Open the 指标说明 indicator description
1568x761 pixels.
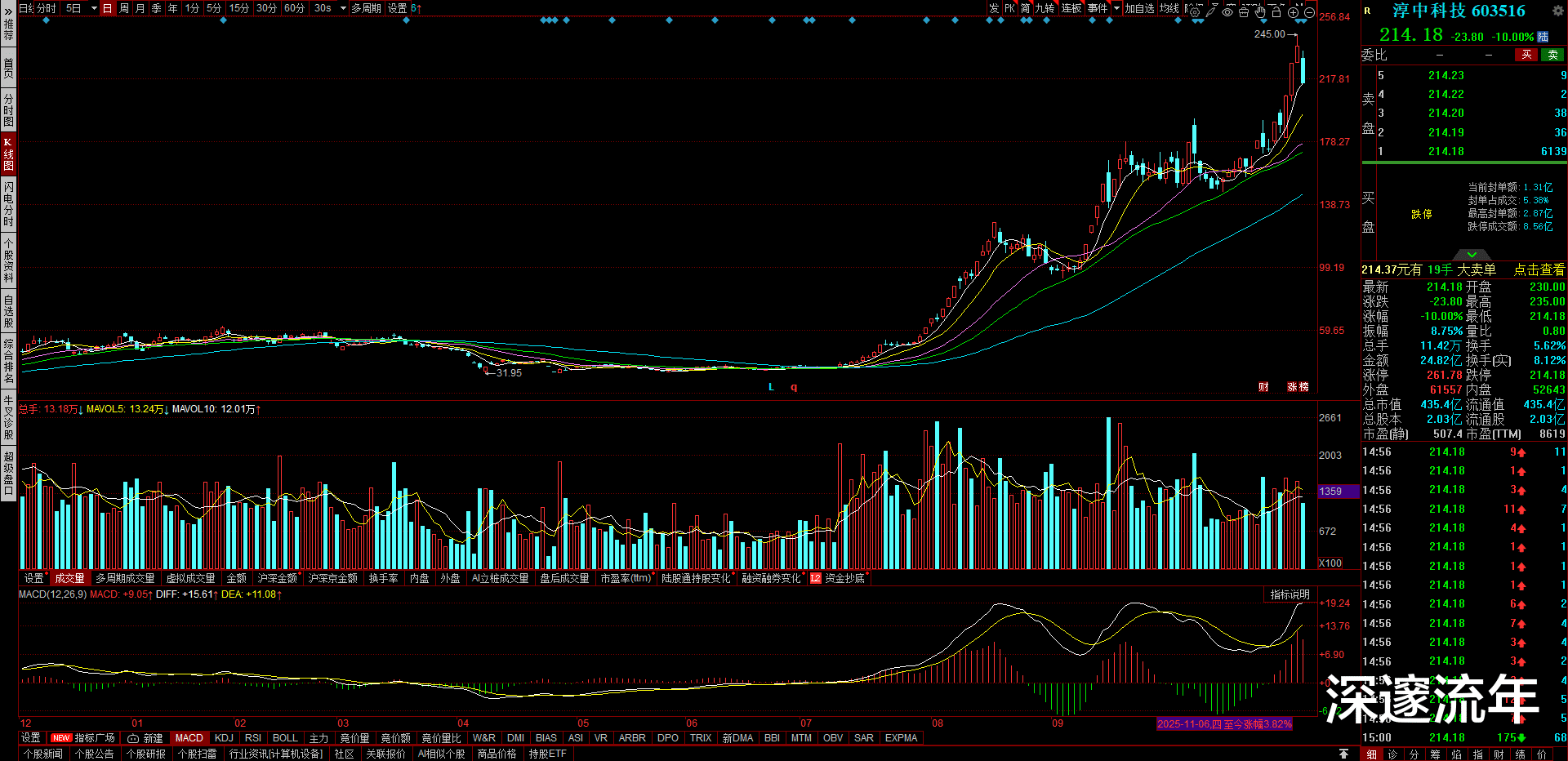pyautogui.click(x=1290, y=594)
